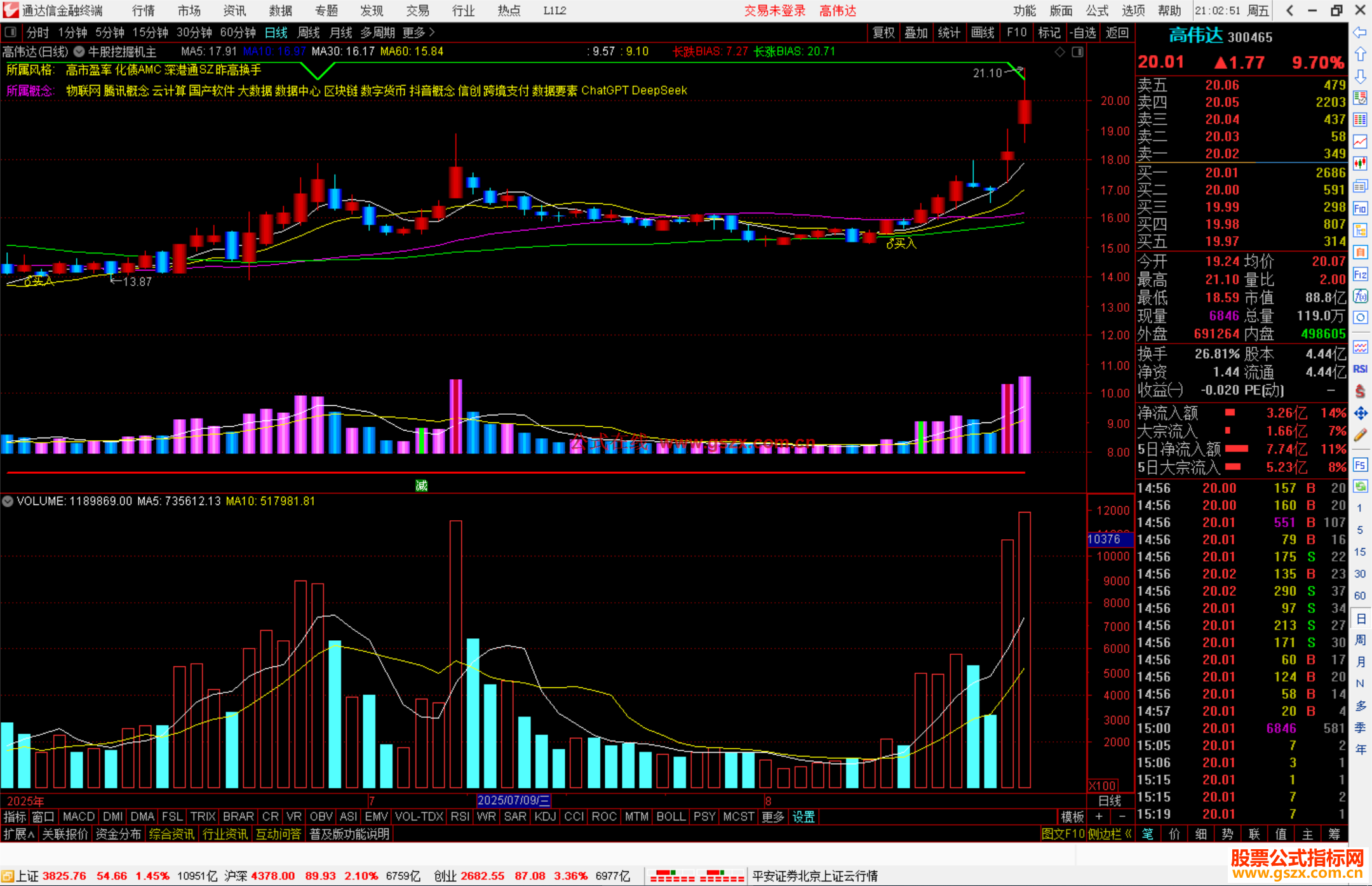Open the 资金分布 bottom tab
This screenshot has width=1372, height=886.
(x=118, y=834)
